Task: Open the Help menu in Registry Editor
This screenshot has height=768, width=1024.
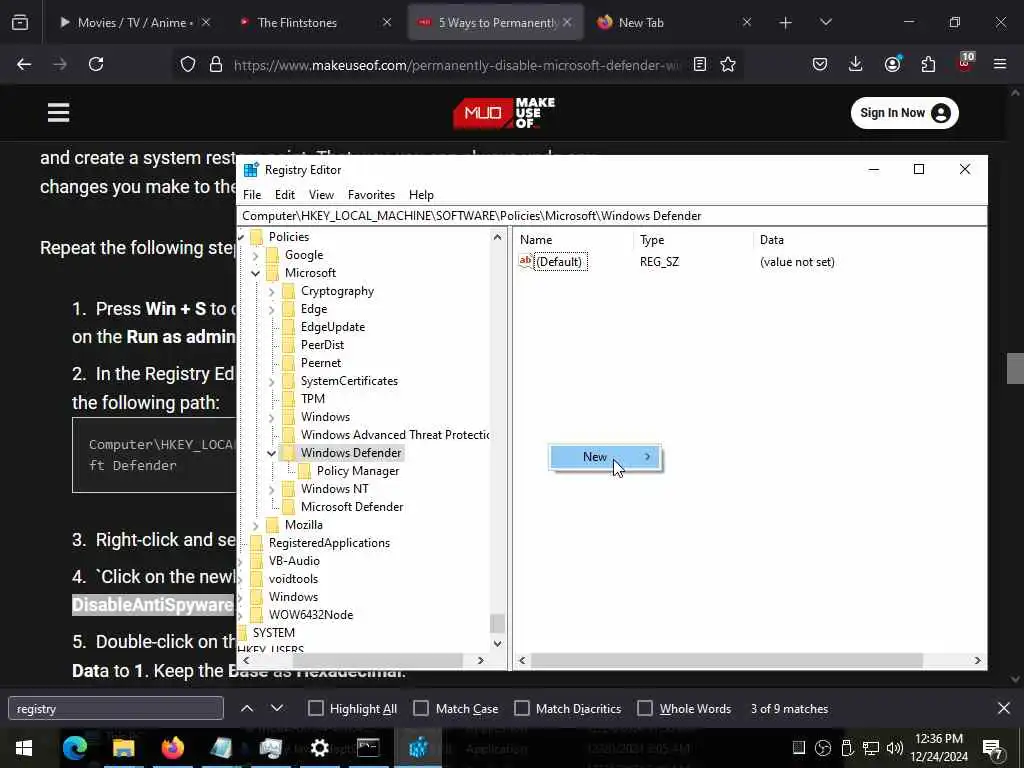Action: 421,195
